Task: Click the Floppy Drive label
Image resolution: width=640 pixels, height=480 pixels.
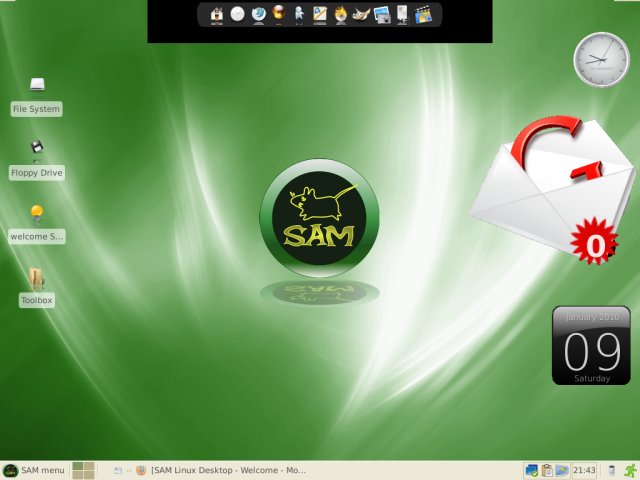Action: (x=37, y=173)
